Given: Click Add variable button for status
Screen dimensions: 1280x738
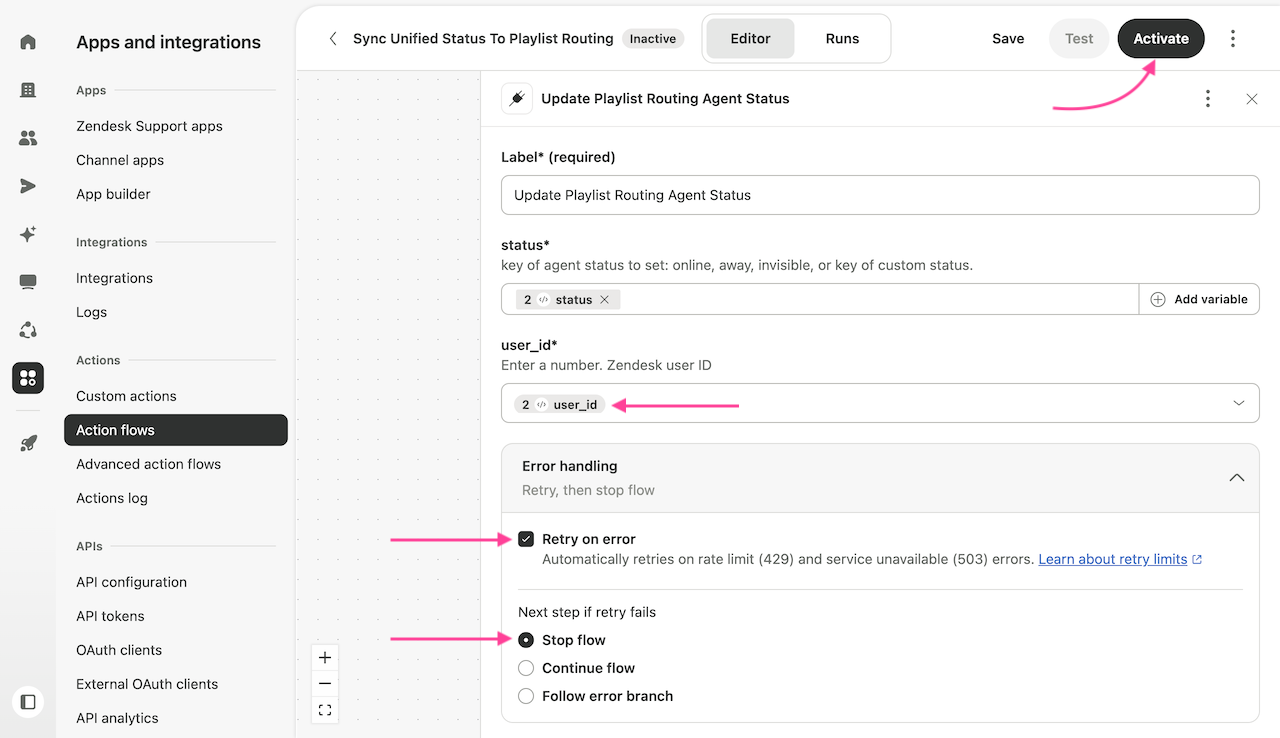Looking at the screenshot, I should [1199, 299].
